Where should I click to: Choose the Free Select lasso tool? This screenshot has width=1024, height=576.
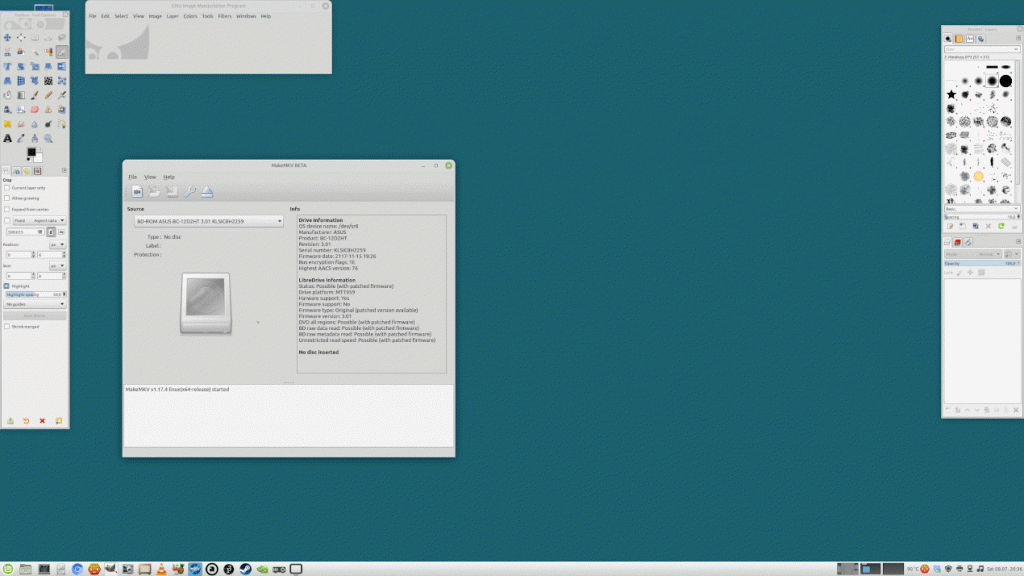tap(62, 38)
